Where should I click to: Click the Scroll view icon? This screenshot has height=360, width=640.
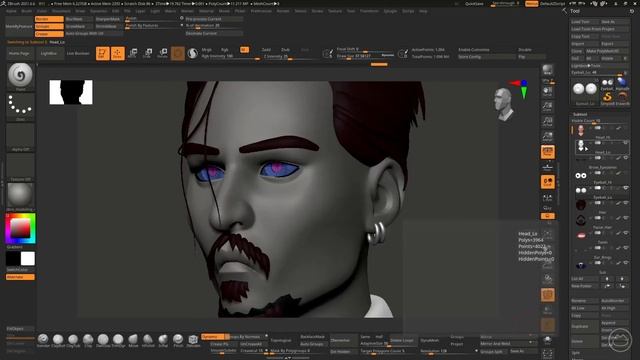pos(547,92)
